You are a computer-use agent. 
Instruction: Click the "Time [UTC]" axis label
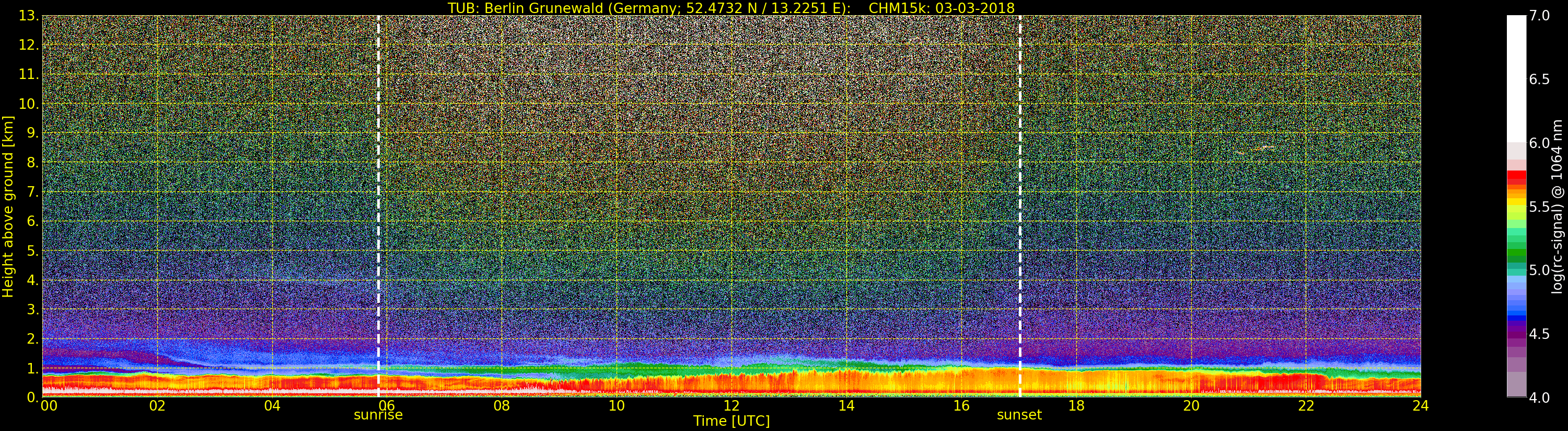click(731, 421)
